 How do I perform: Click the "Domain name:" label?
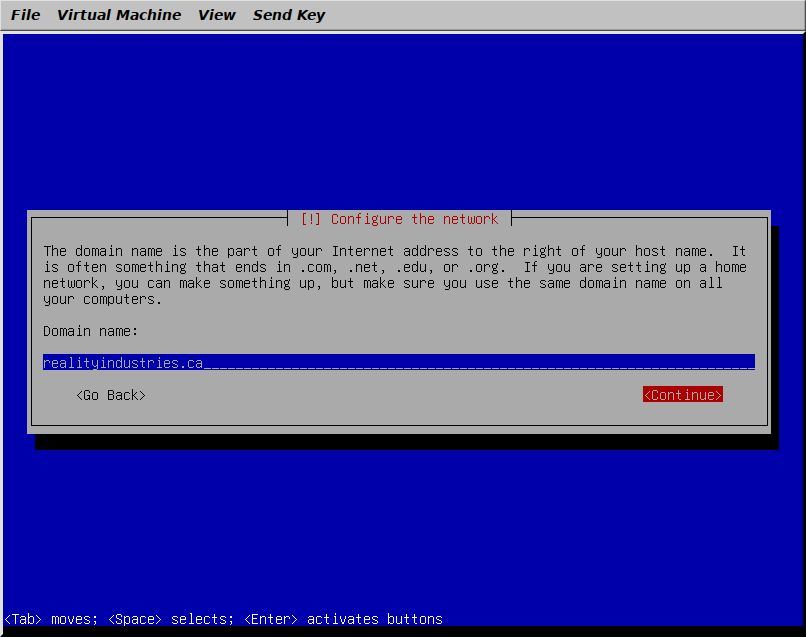tap(91, 331)
